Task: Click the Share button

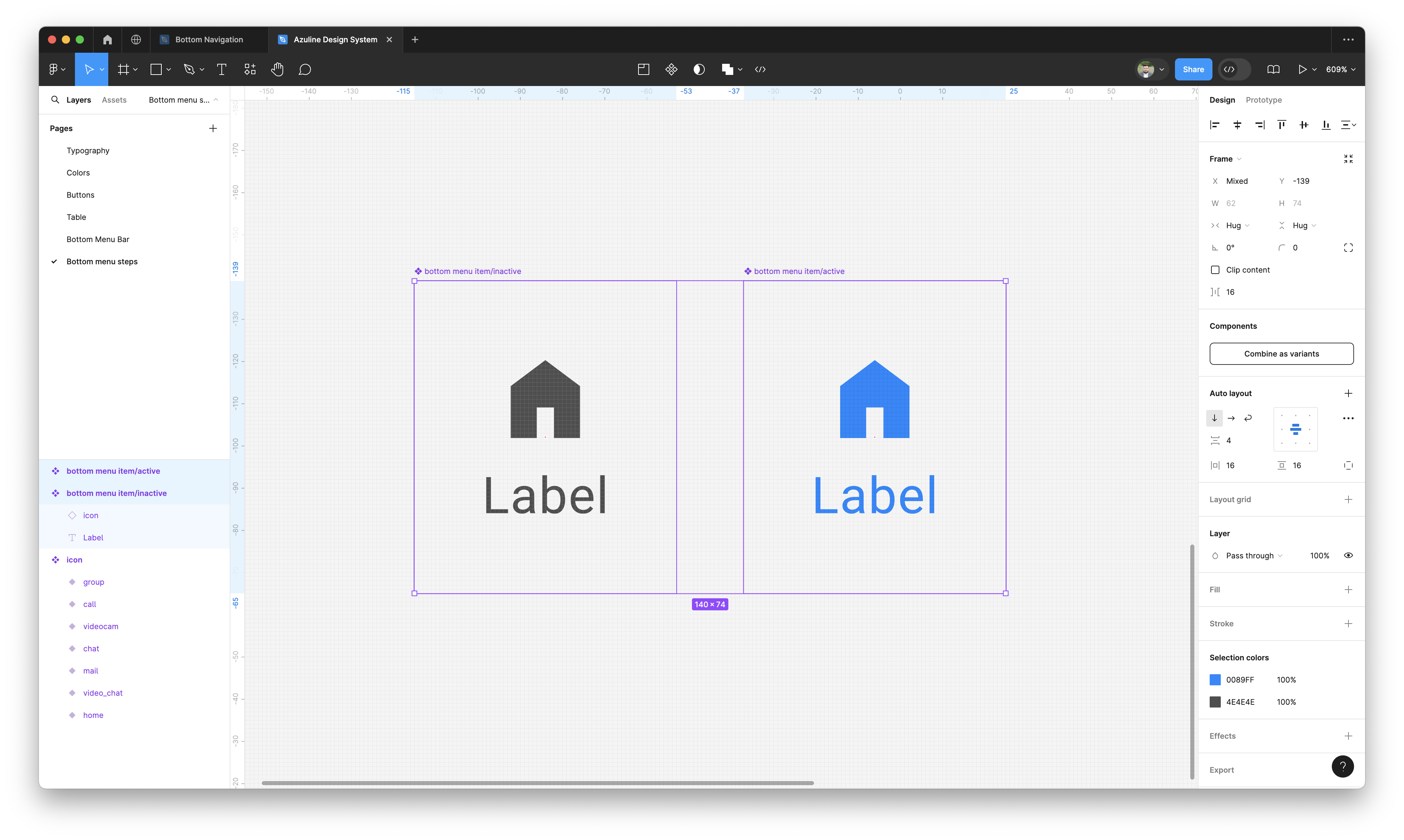Action: click(x=1193, y=69)
